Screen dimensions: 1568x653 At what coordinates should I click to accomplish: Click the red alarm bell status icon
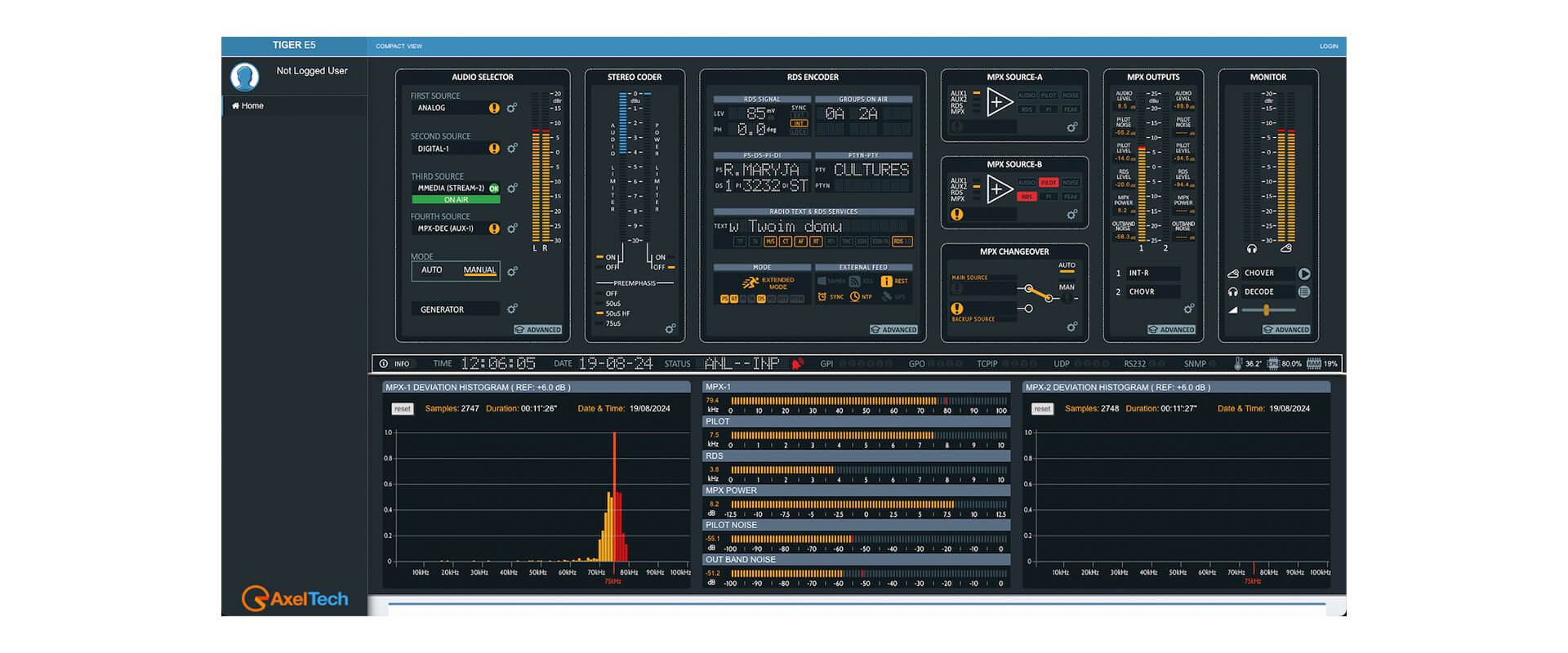pyautogui.click(x=798, y=364)
